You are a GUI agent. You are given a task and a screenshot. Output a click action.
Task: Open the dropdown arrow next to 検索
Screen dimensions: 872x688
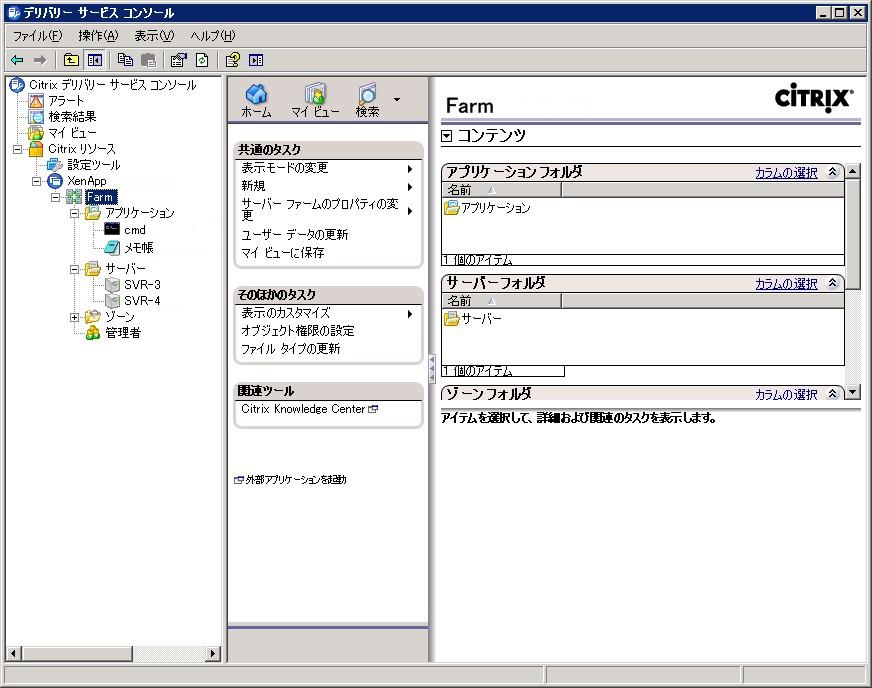click(x=397, y=100)
